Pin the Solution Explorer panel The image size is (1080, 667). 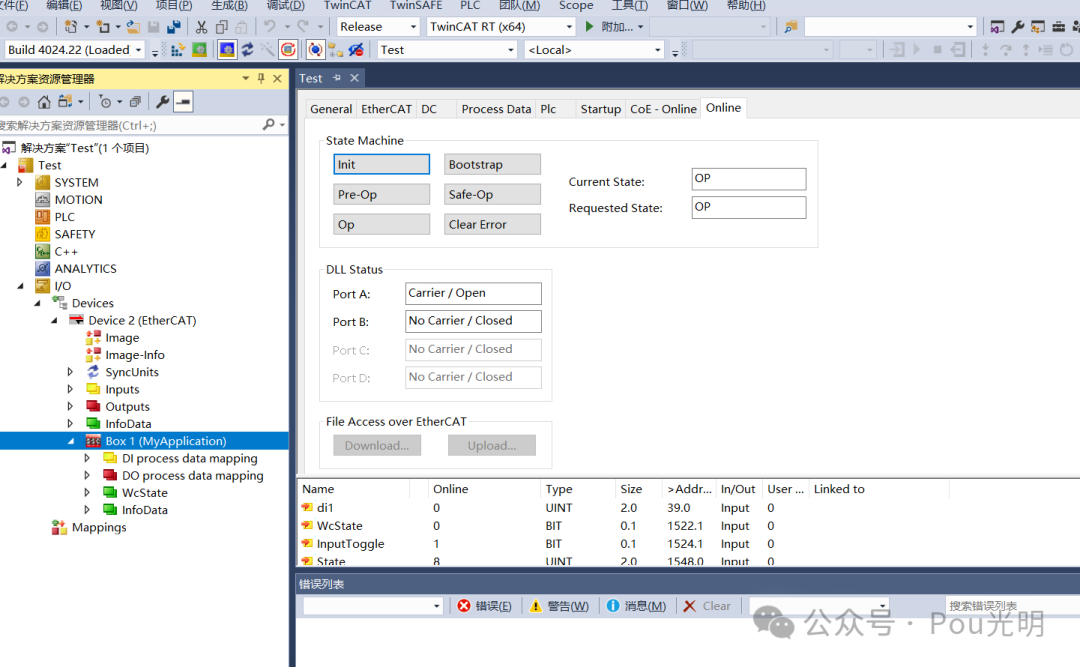click(x=261, y=79)
